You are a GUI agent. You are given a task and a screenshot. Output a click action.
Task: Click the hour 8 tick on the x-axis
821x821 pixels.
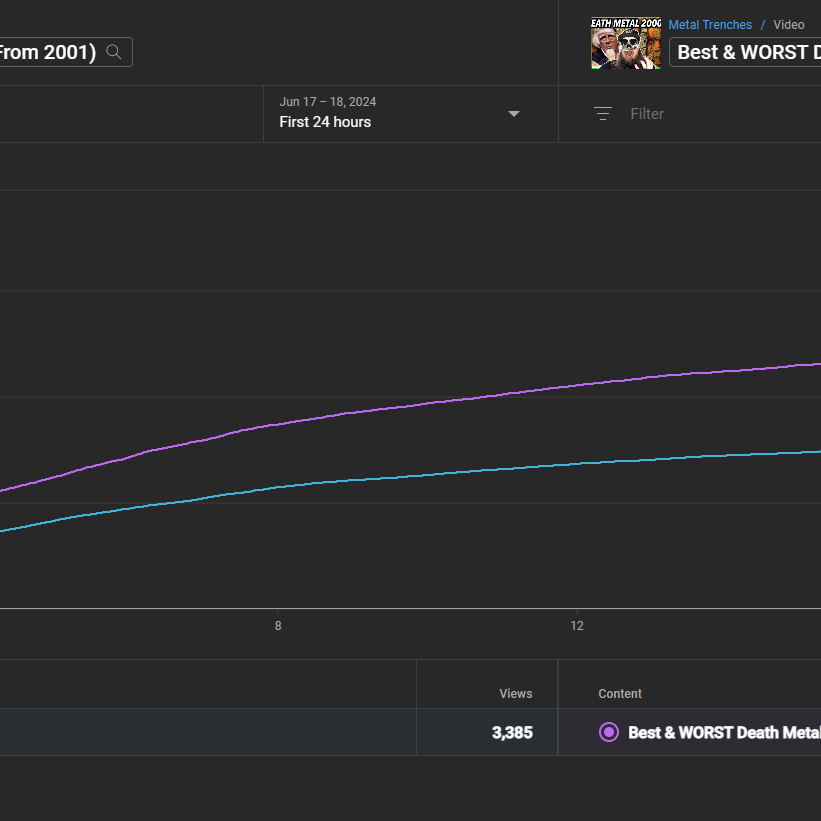(x=278, y=625)
